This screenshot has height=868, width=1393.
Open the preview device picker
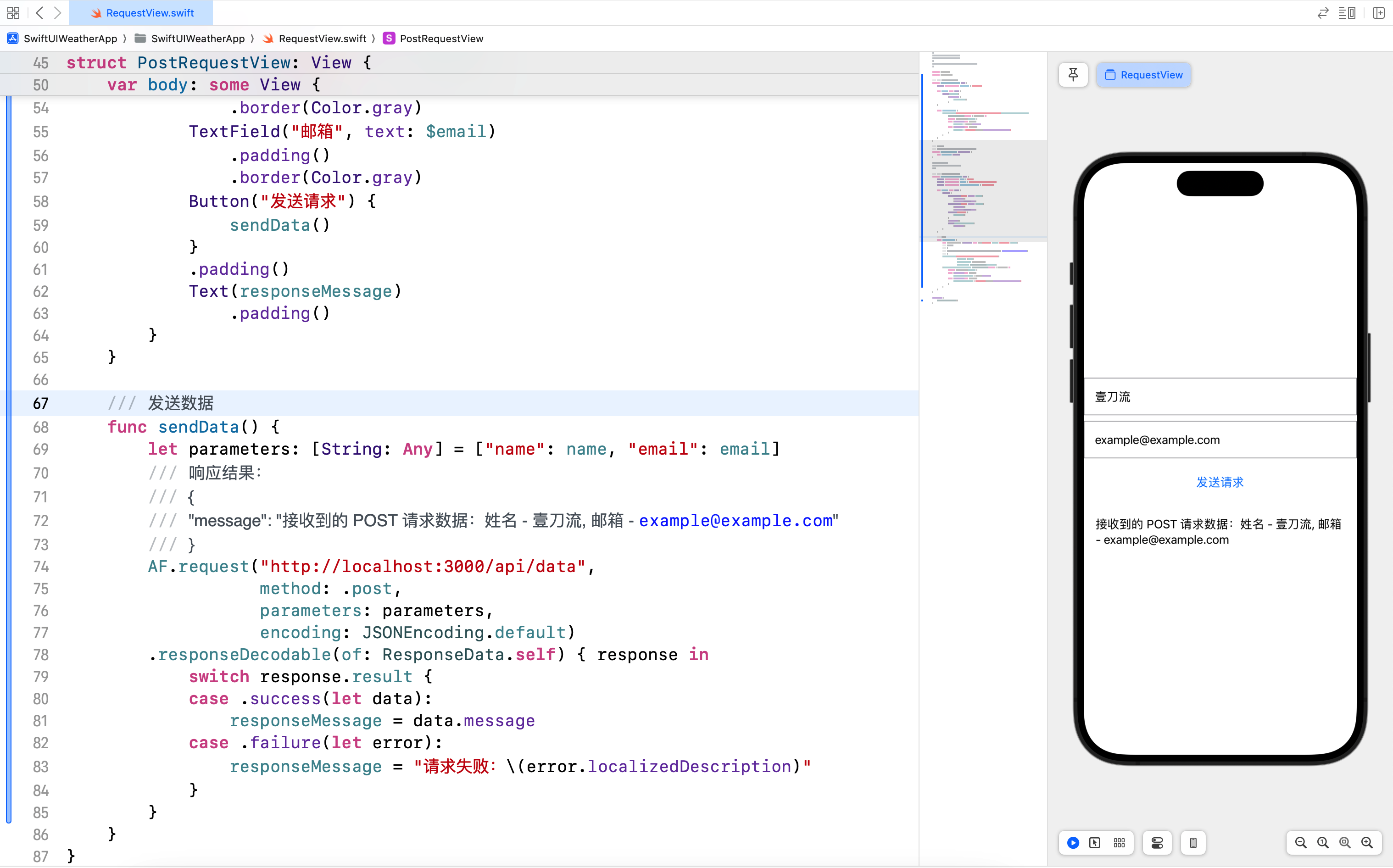point(1193,843)
